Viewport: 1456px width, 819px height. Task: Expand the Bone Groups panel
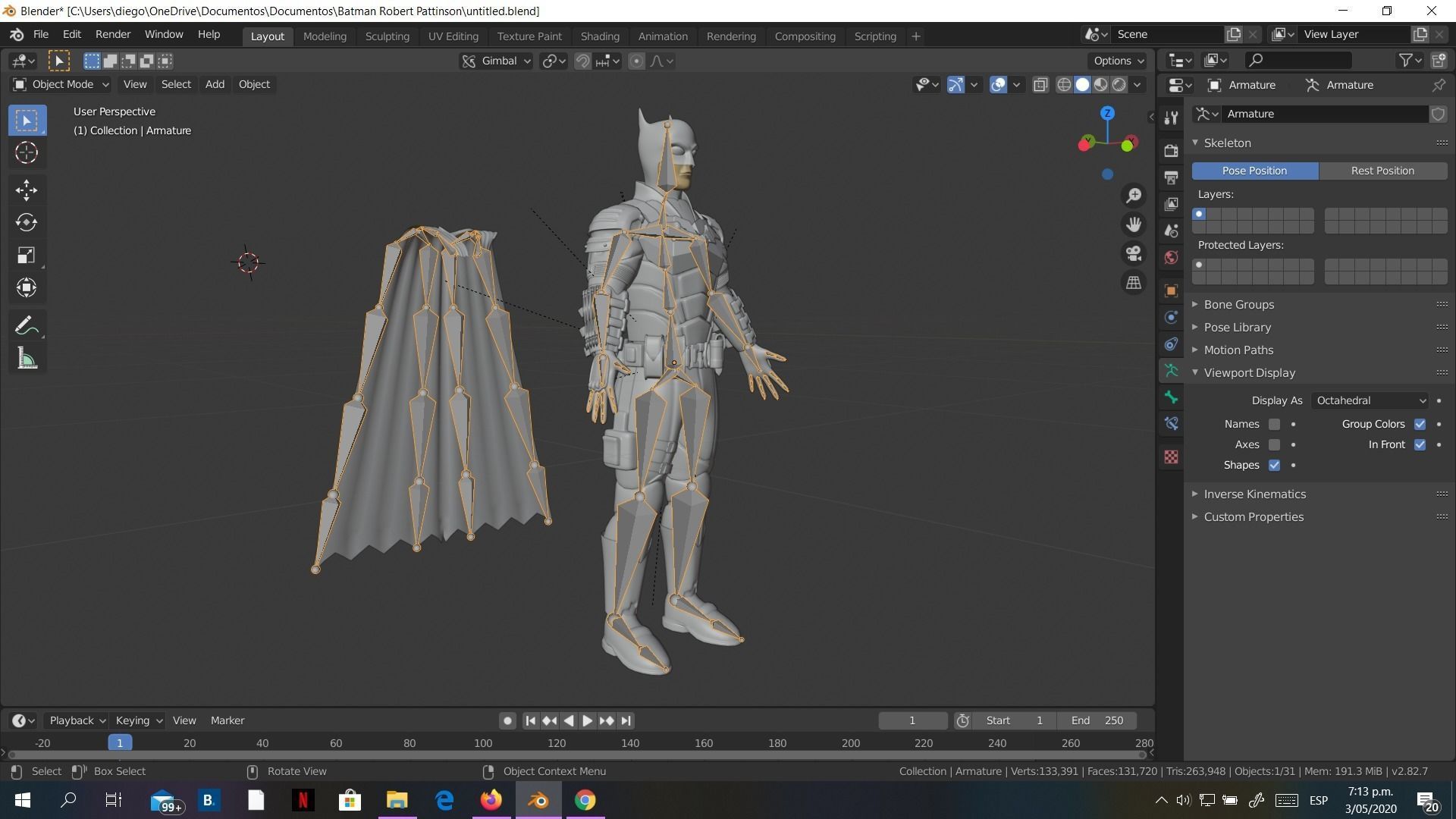[1239, 304]
